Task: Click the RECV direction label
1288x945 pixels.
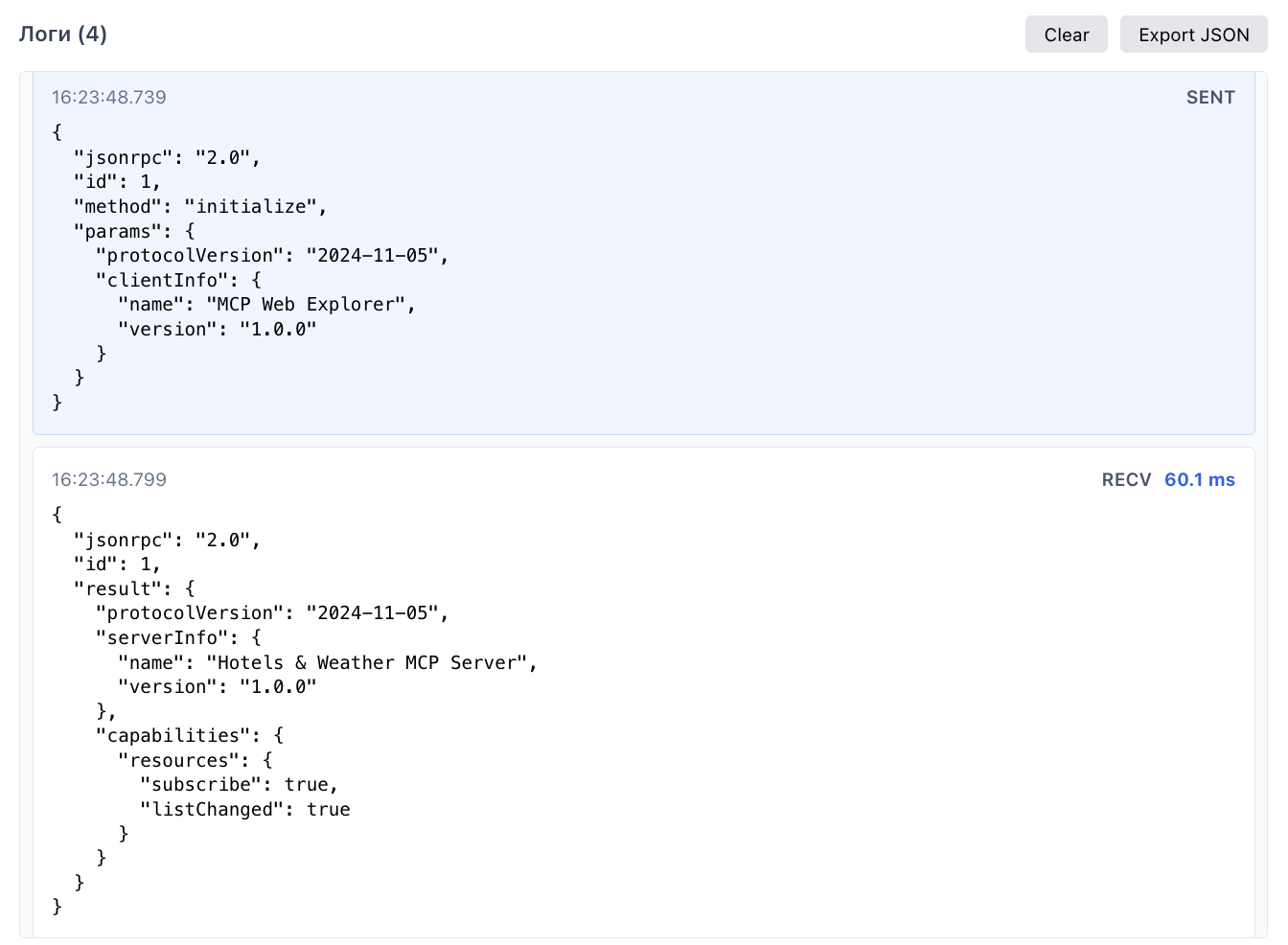Action: click(1126, 479)
